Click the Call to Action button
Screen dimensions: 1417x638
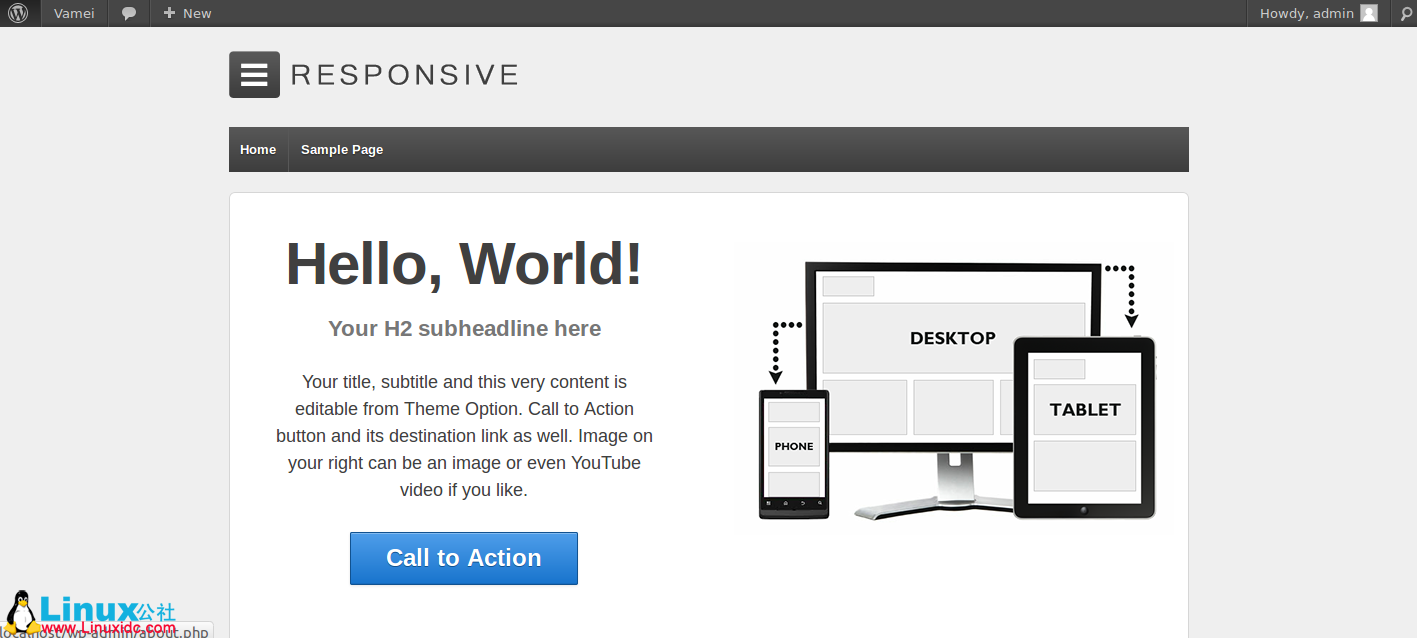tap(464, 558)
